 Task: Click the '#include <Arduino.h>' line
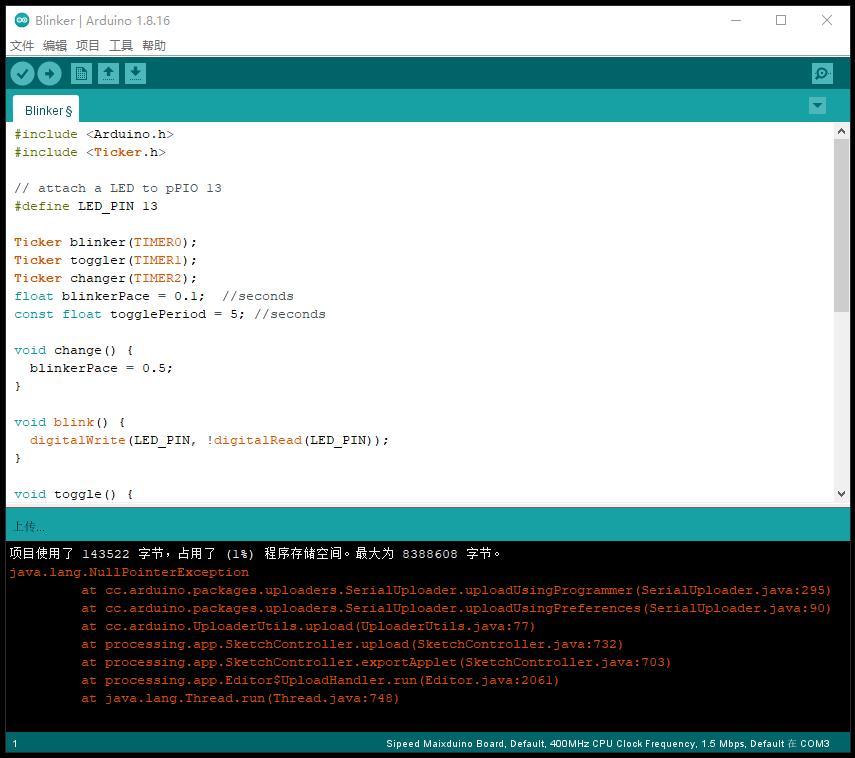(x=94, y=134)
